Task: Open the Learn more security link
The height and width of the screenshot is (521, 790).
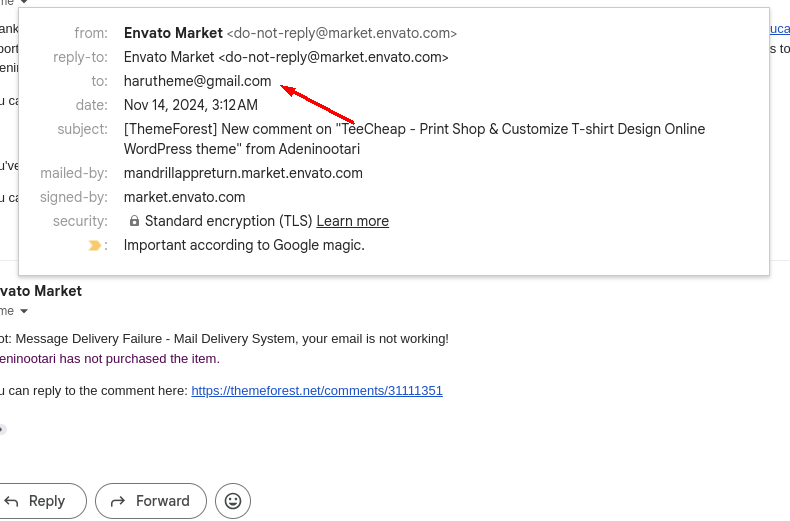Action: click(353, 221)
